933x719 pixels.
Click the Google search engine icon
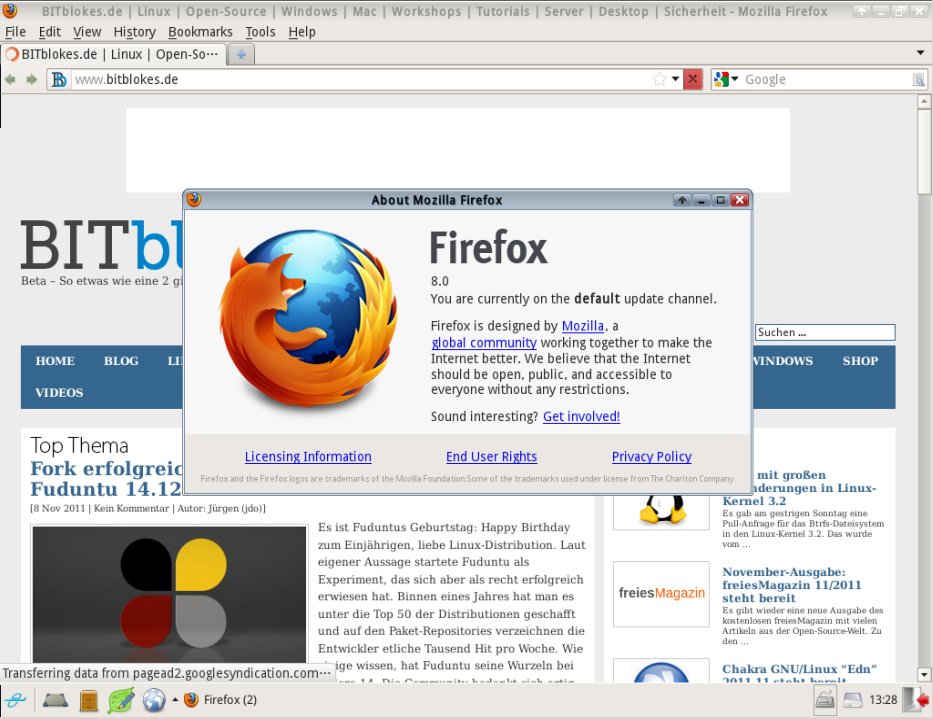pos(721,79)
